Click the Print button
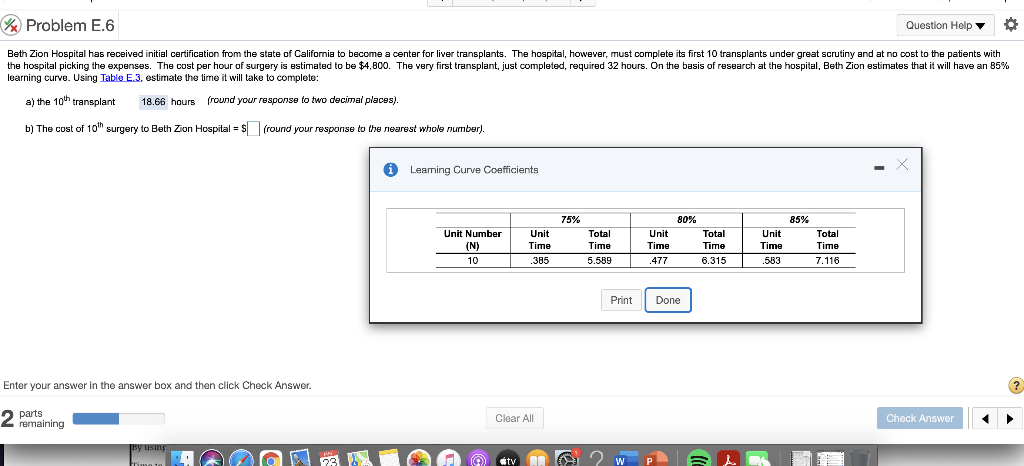1024x466 pixels. point(621,300)
